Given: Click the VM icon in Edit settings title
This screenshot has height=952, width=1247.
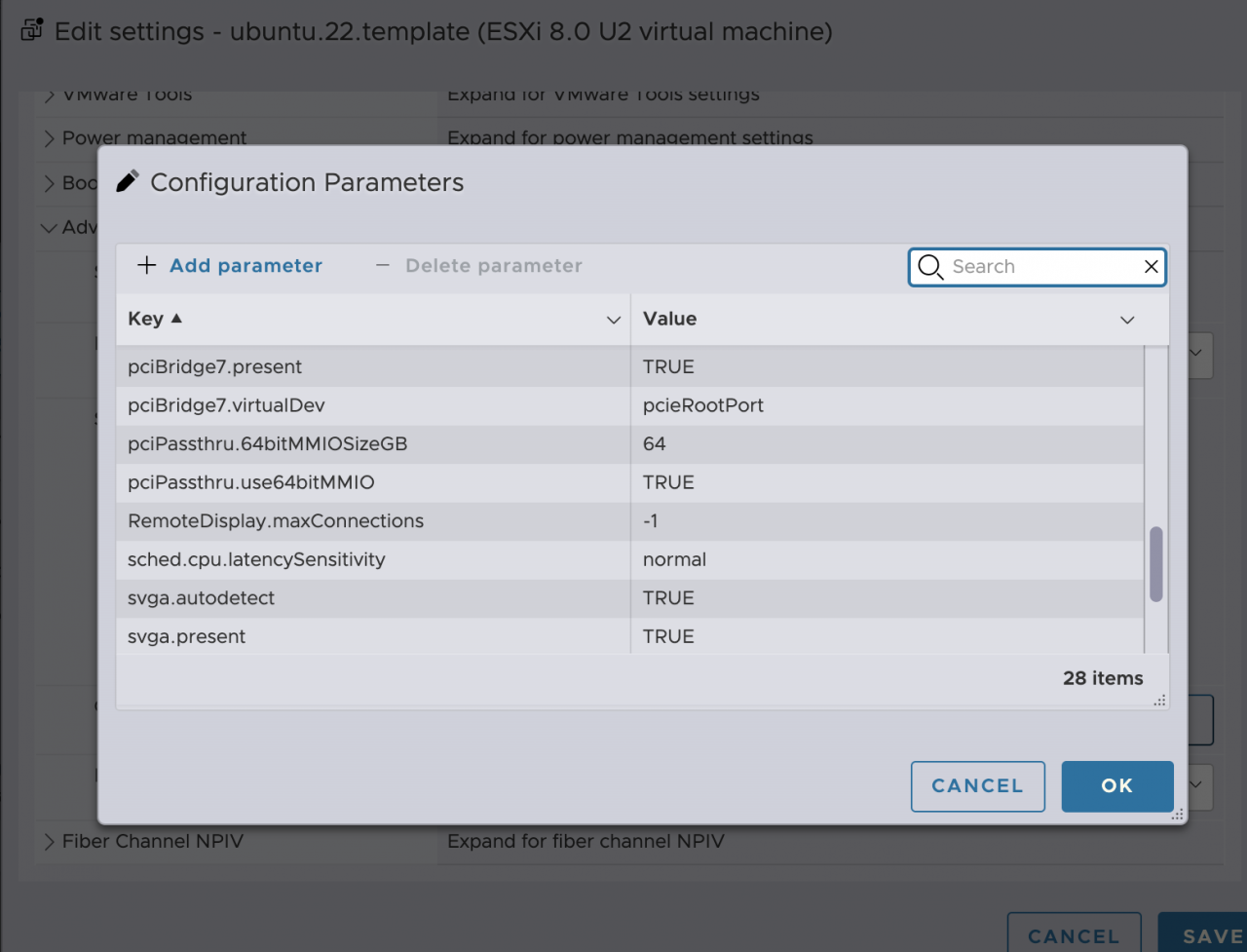Looking at the screenshot, I should tap(32, 29).
